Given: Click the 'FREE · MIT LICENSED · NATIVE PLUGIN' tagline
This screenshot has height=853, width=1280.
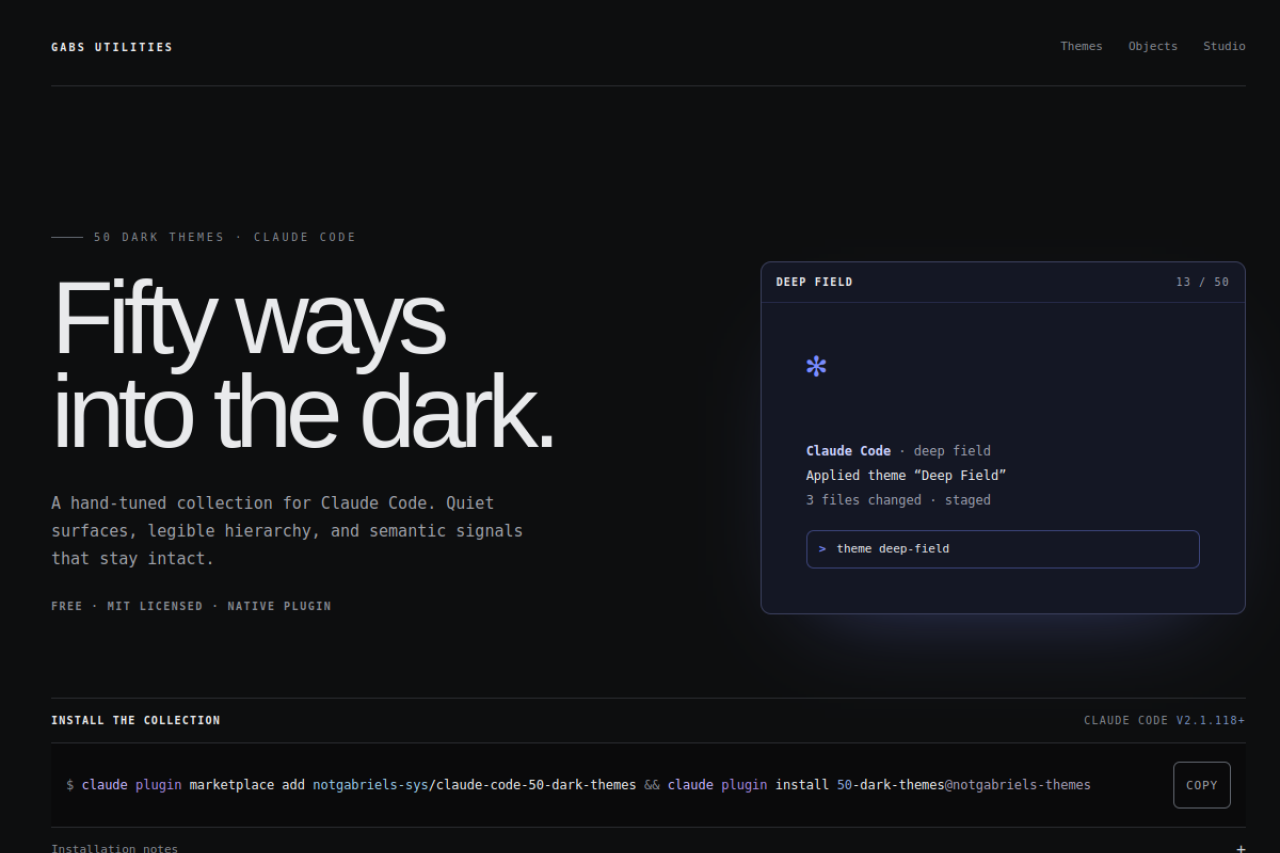Looking at the screenshot, I should 191,606.
